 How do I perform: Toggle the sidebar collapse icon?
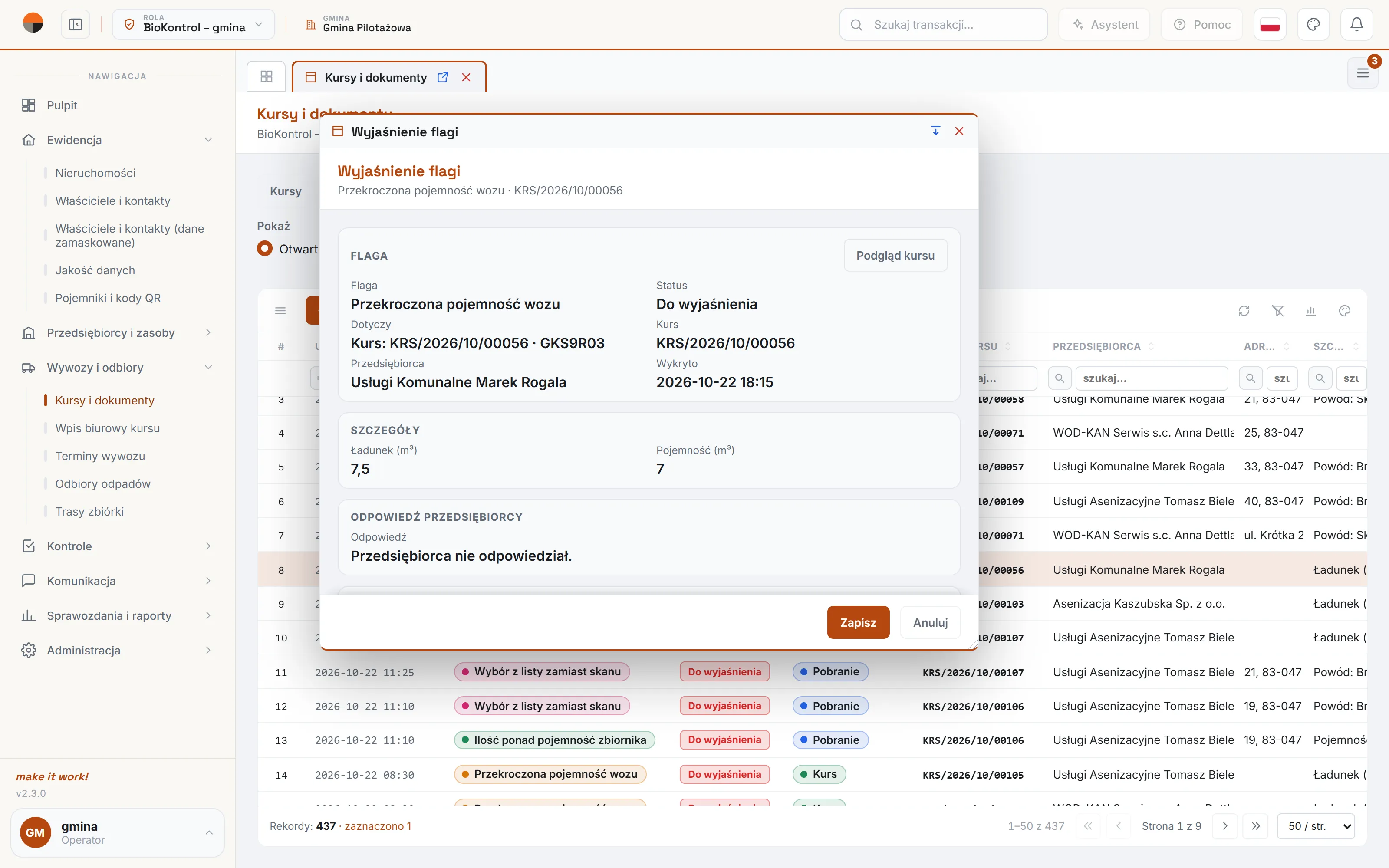tap(76, 25)
